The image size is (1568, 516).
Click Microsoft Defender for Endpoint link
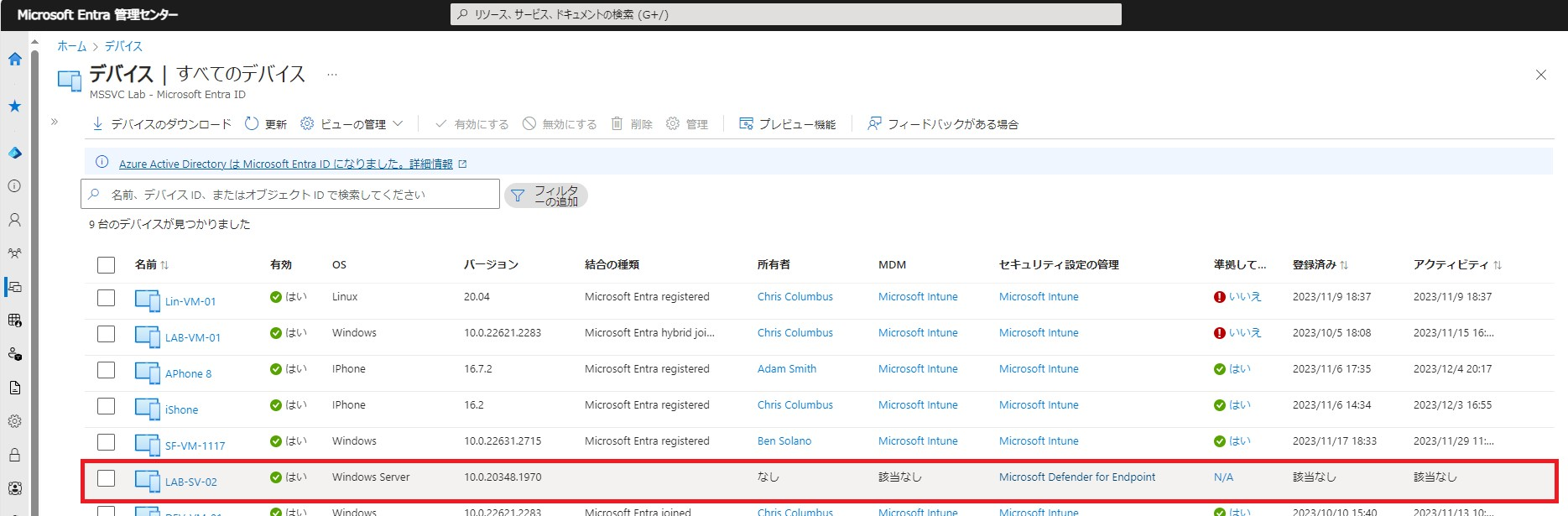click(x=1077, y=477)
